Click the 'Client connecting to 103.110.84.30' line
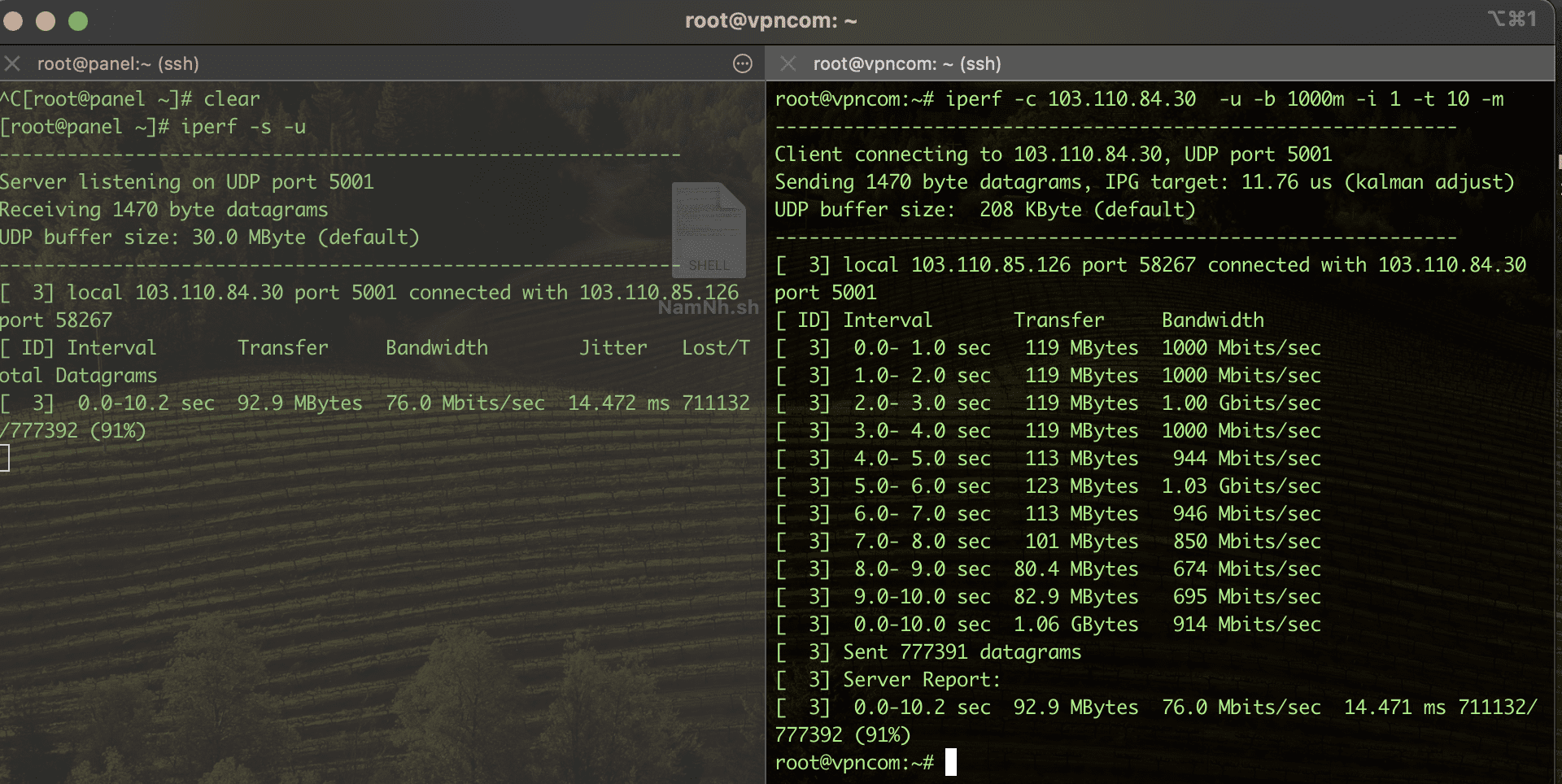 [x=1053, y=155]
